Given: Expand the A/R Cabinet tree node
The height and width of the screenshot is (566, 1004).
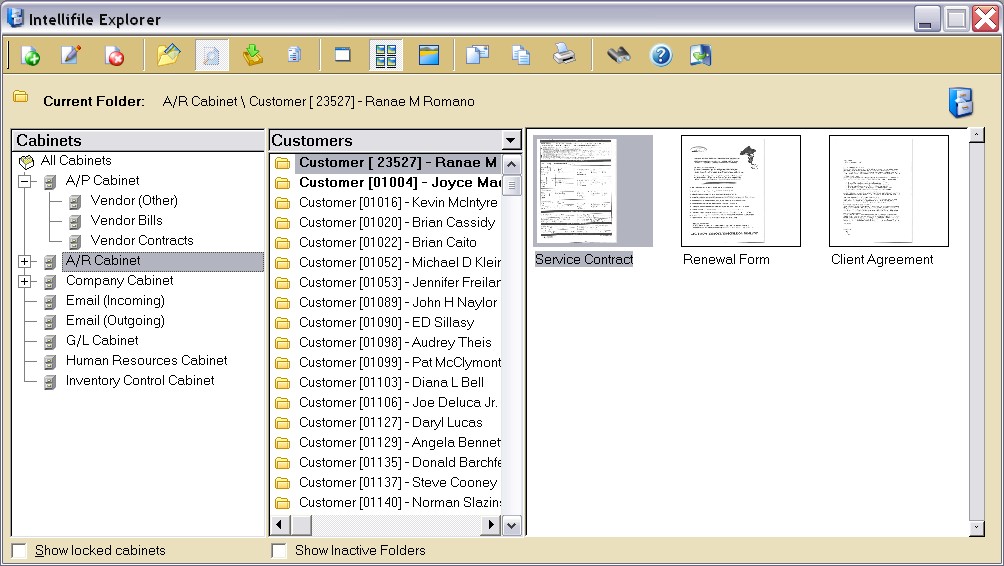Looking at the screenshot, I should coord(24,261).
